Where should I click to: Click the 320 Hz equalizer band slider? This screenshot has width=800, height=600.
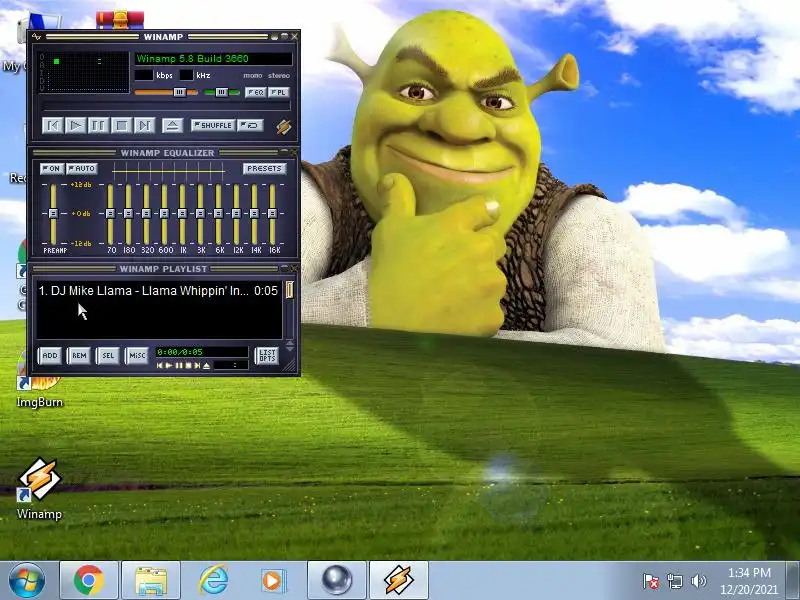coord(146,214)
